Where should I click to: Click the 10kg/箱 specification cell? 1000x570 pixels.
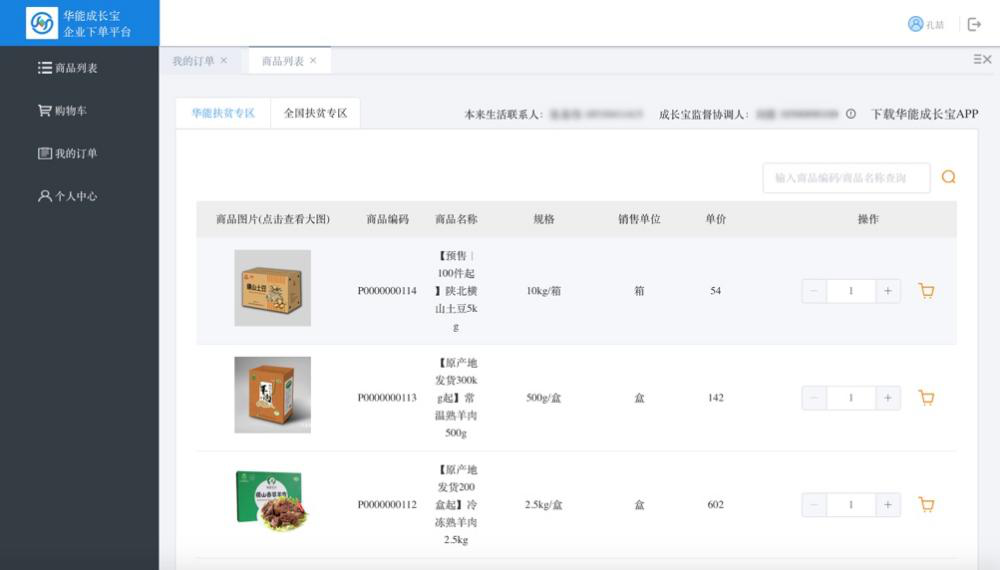[543, 291]
